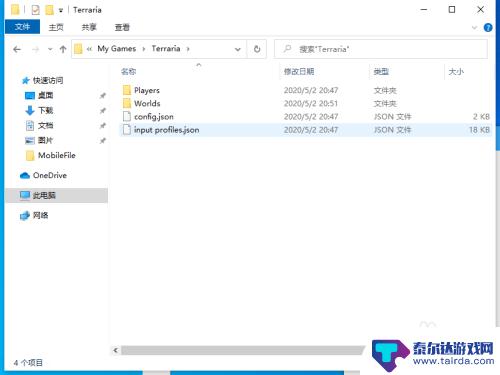Sort by the 修改日期 column header
Screen dimensions: 500x375
point(299,71)
